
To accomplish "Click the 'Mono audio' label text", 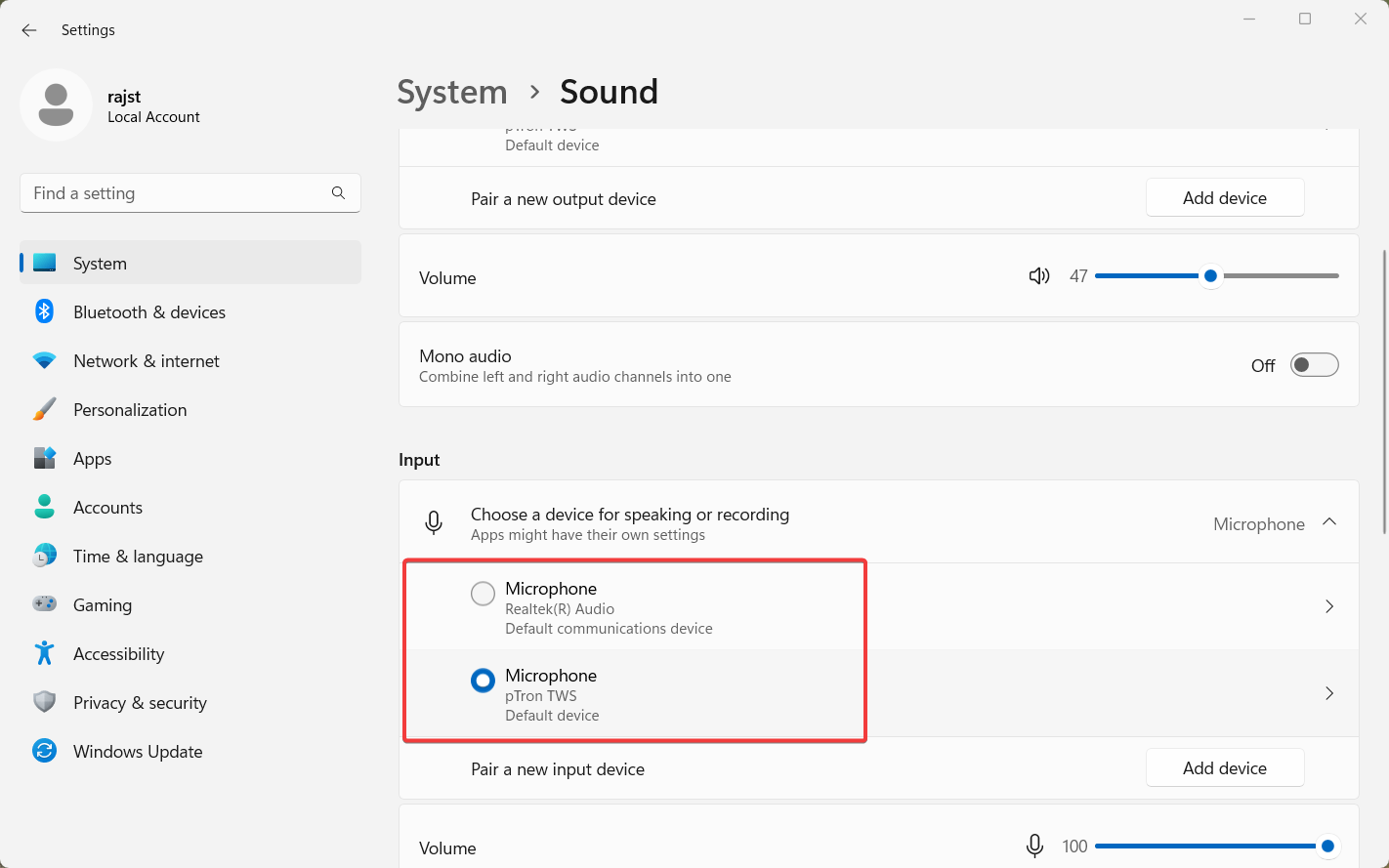I will click(x=465, y=356).
